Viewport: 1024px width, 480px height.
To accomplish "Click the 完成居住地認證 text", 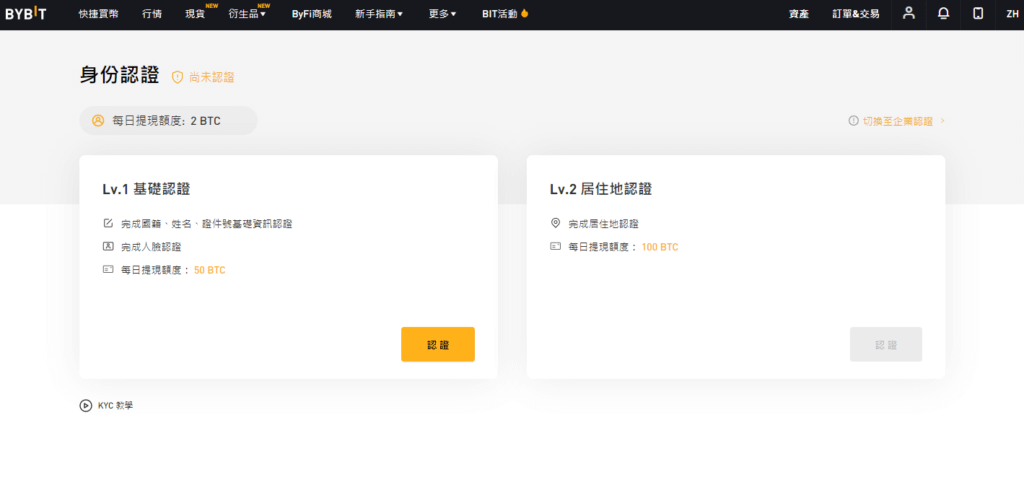I will [x=603, y=223].
